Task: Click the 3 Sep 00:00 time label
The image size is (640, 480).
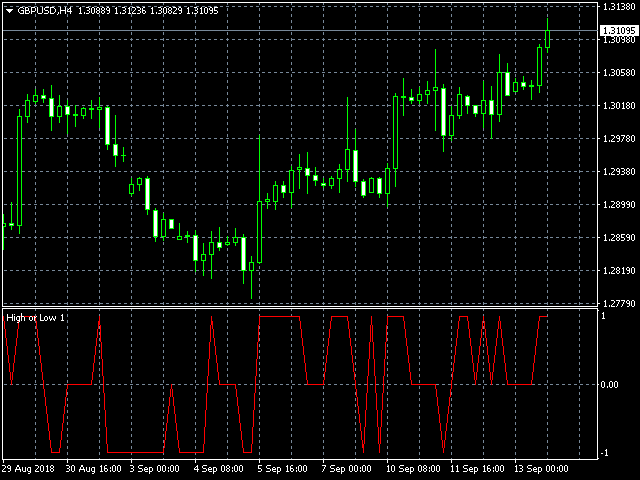Action: tap(155, 469)
